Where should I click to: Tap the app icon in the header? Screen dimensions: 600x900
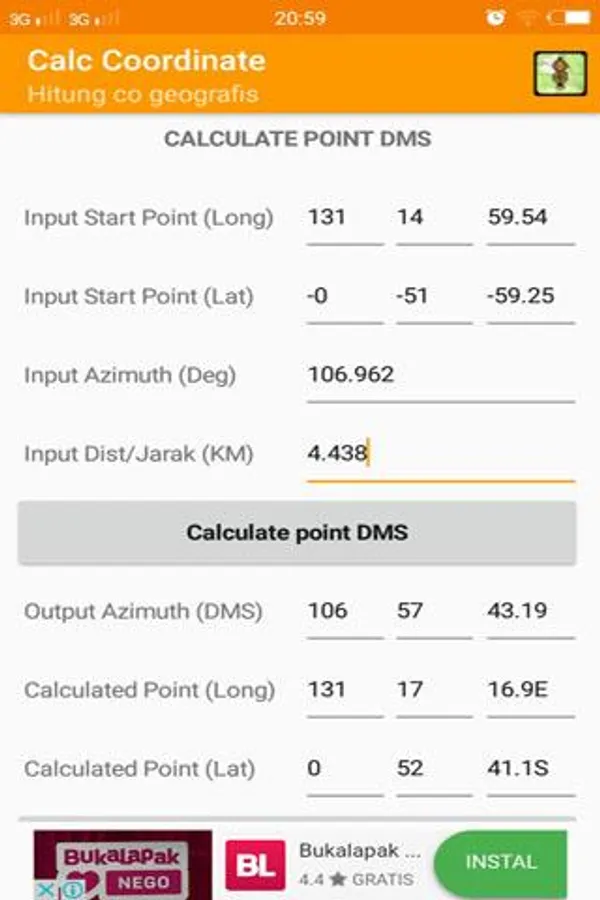(559, 73)
